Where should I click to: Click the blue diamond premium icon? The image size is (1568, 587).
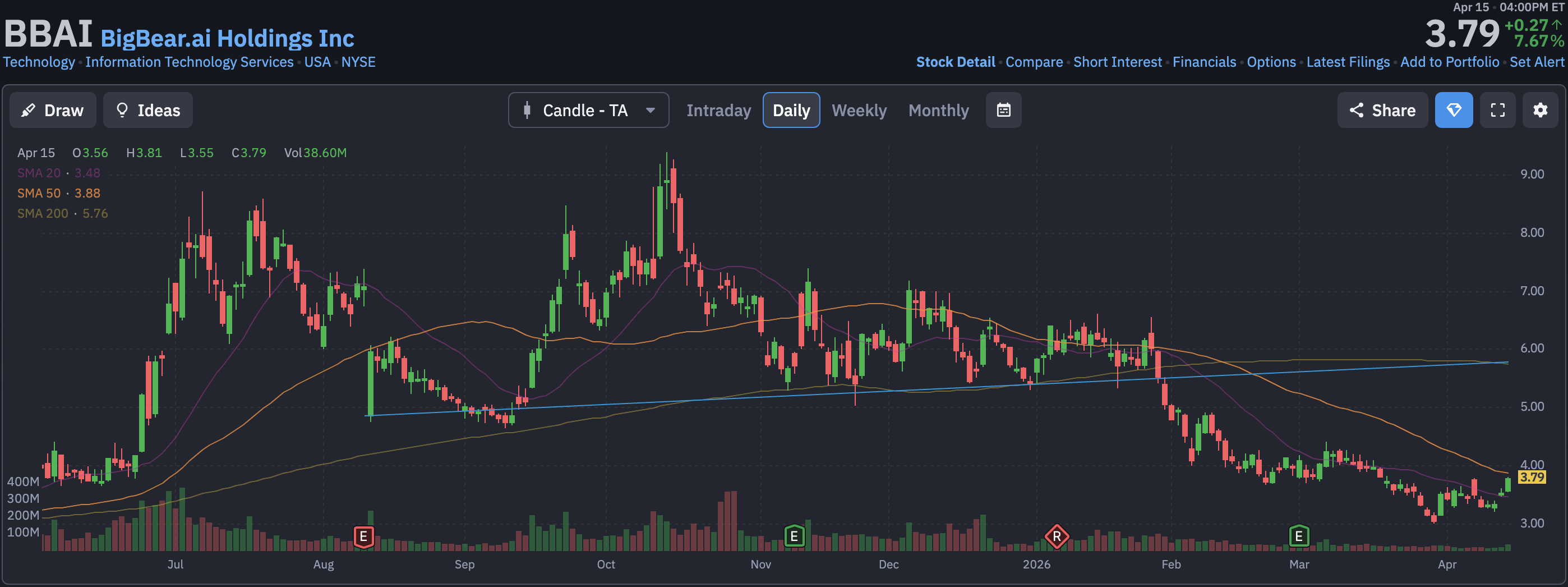[x=1454, y=110]
